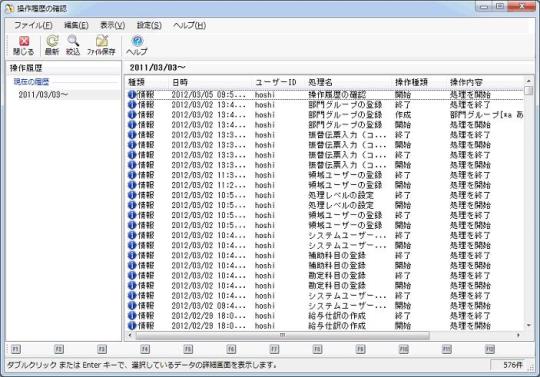This screenshot has width=540, height=377.
Task: Click the F6 function key icon
Action: pos(231,349)
